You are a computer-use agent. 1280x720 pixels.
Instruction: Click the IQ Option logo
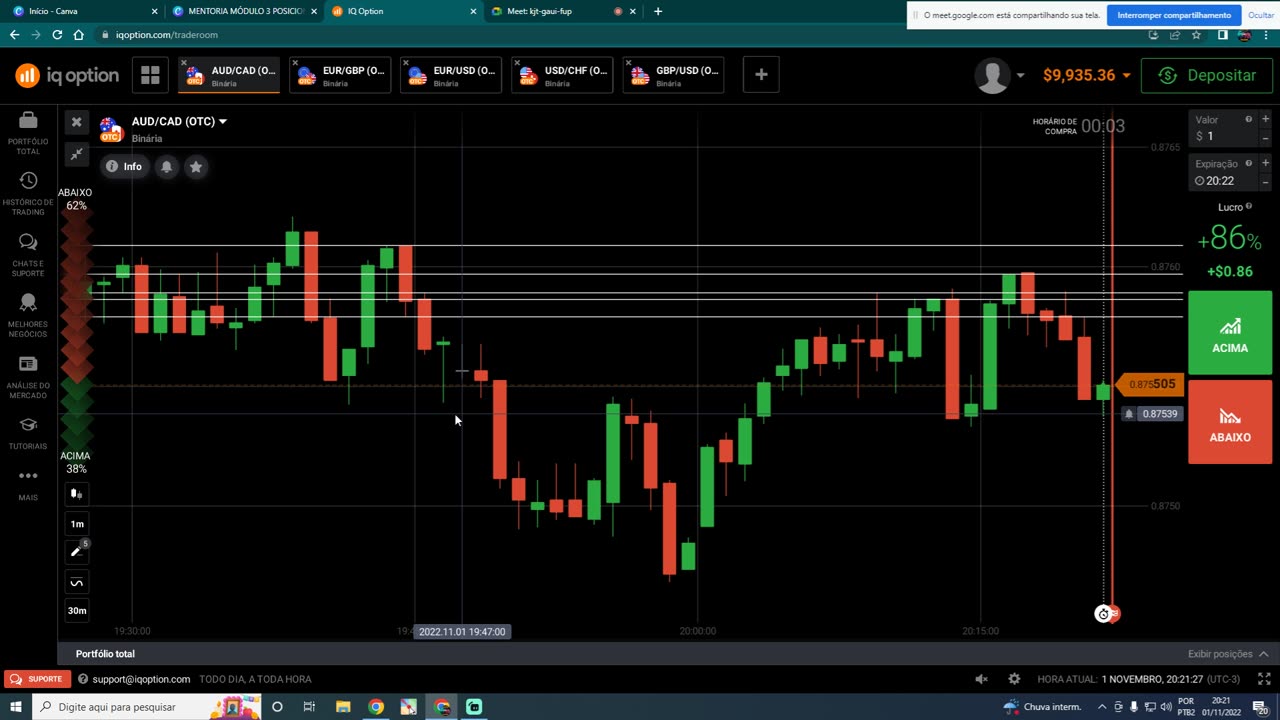(67, 75)
